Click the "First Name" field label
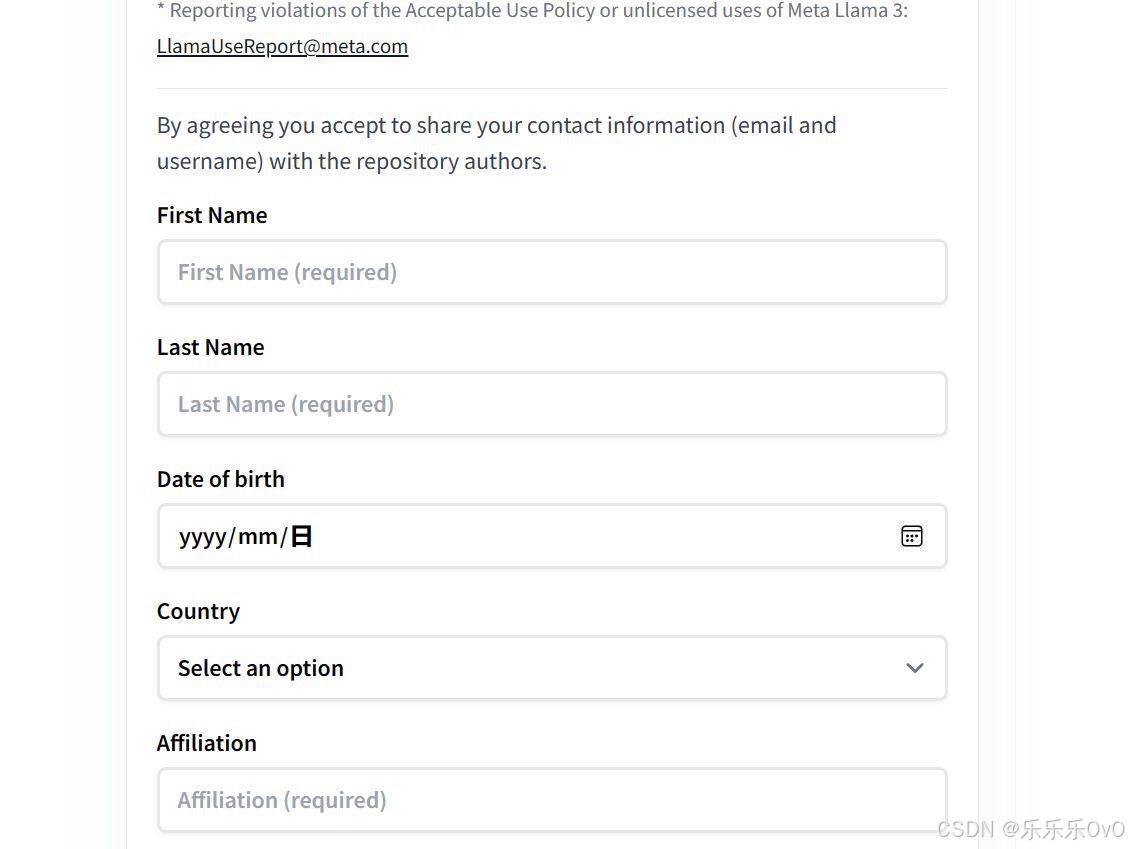The height and width of the screenshot is (849, 1129). click(x=212, y=215)
